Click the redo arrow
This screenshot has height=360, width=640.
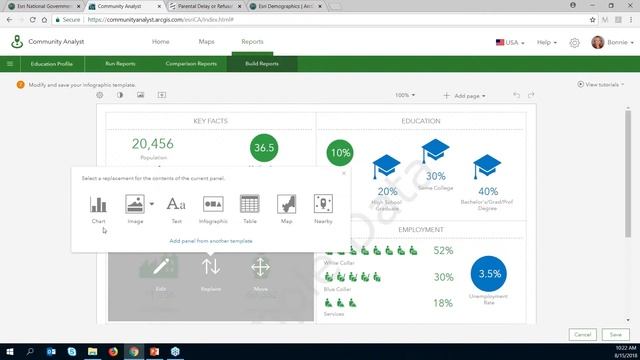pyautogui.click(x=531, y=95)
